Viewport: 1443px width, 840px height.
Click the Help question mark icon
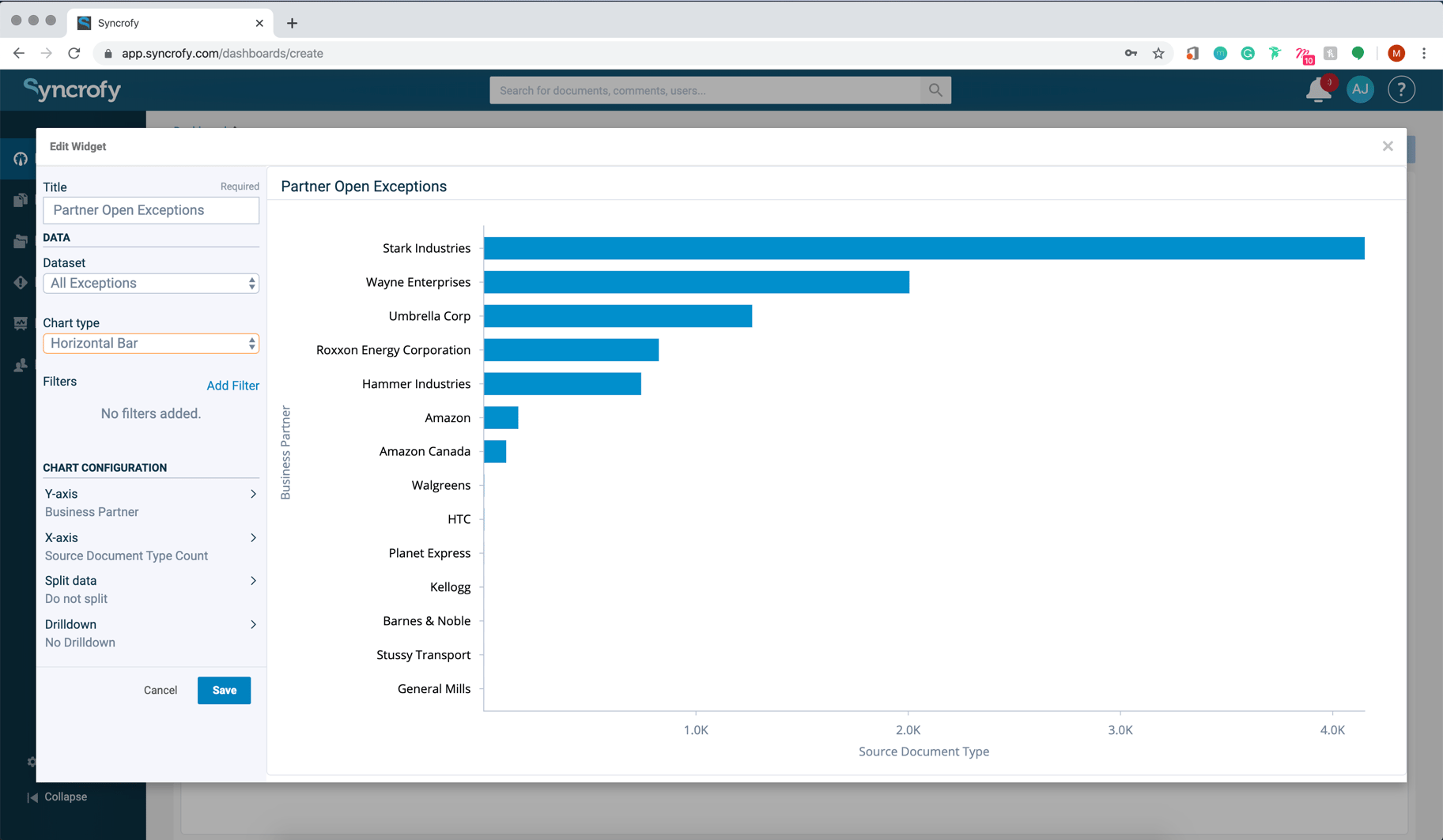coord(1401,89)
